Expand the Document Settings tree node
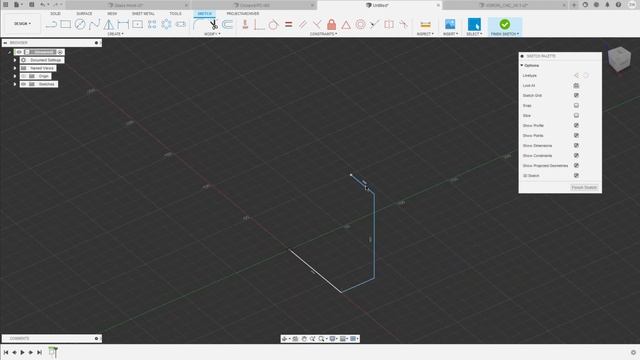 pos(15,60)
